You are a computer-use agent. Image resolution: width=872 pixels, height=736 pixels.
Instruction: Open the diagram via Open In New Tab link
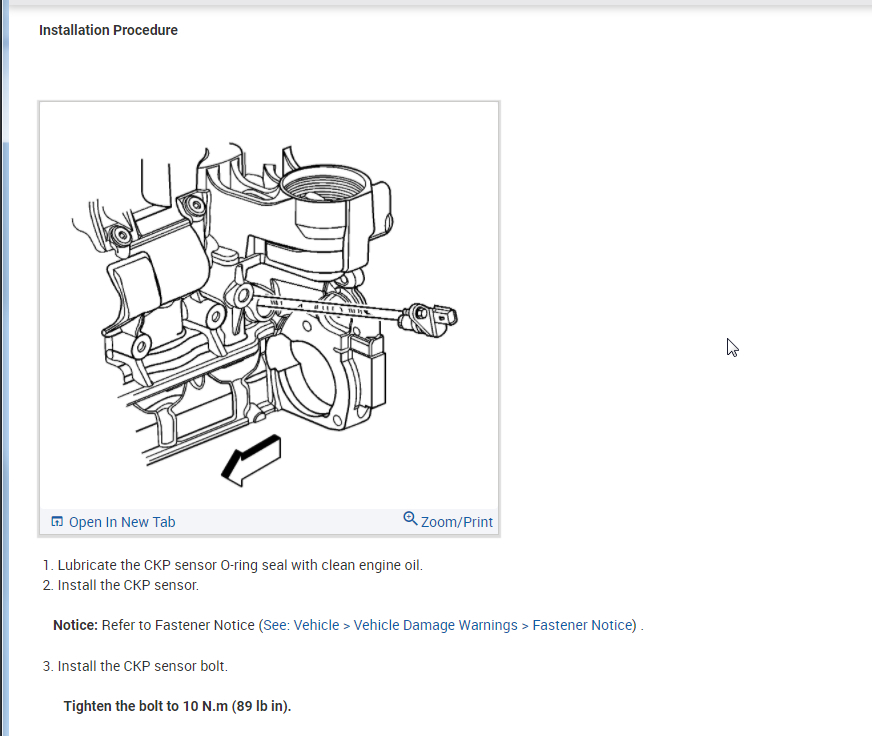click(122, 522)
